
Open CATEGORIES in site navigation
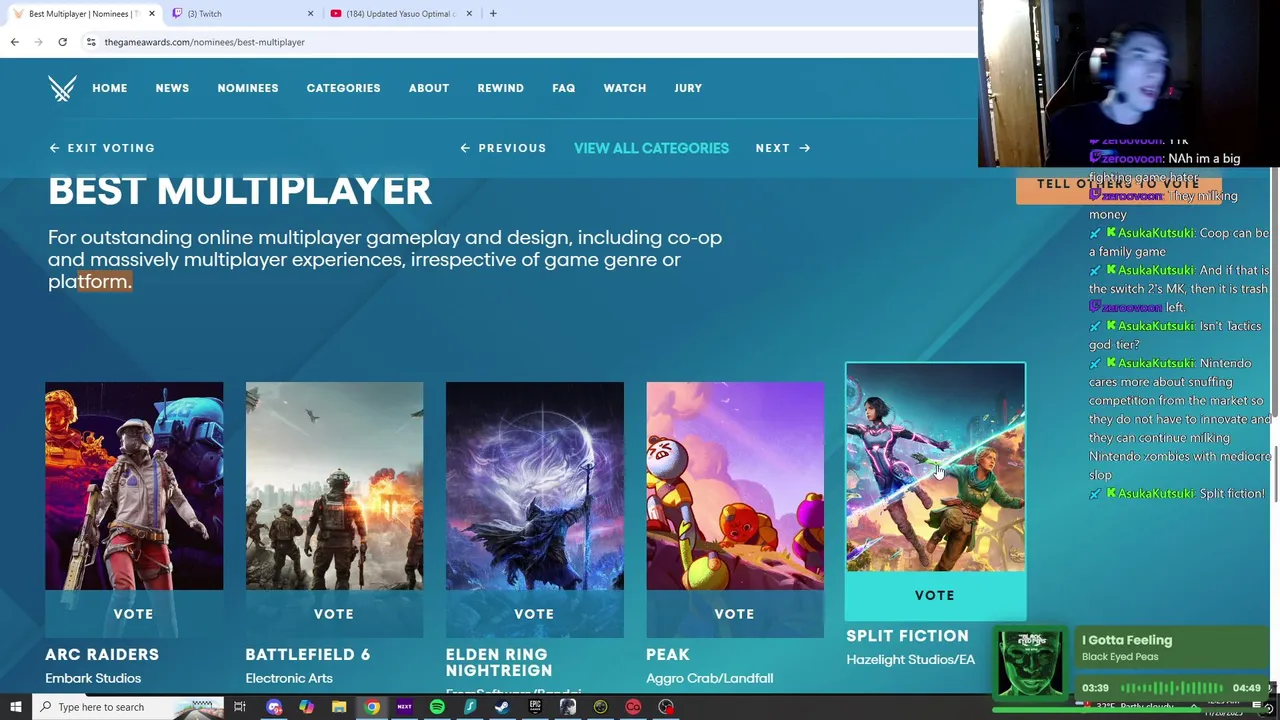(x=343, y=88)
